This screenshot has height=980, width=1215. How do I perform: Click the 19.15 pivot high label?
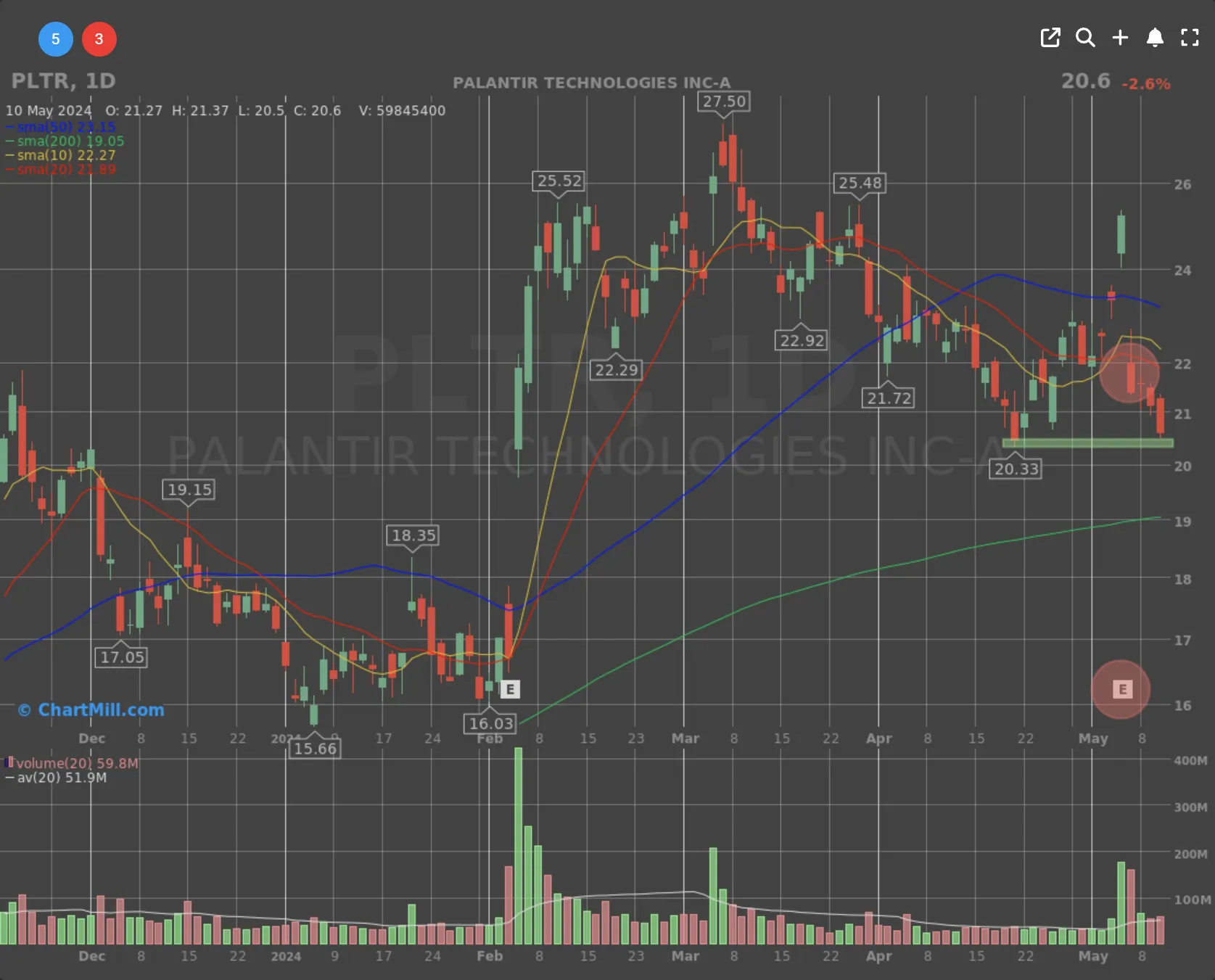[x=189, y=490]
